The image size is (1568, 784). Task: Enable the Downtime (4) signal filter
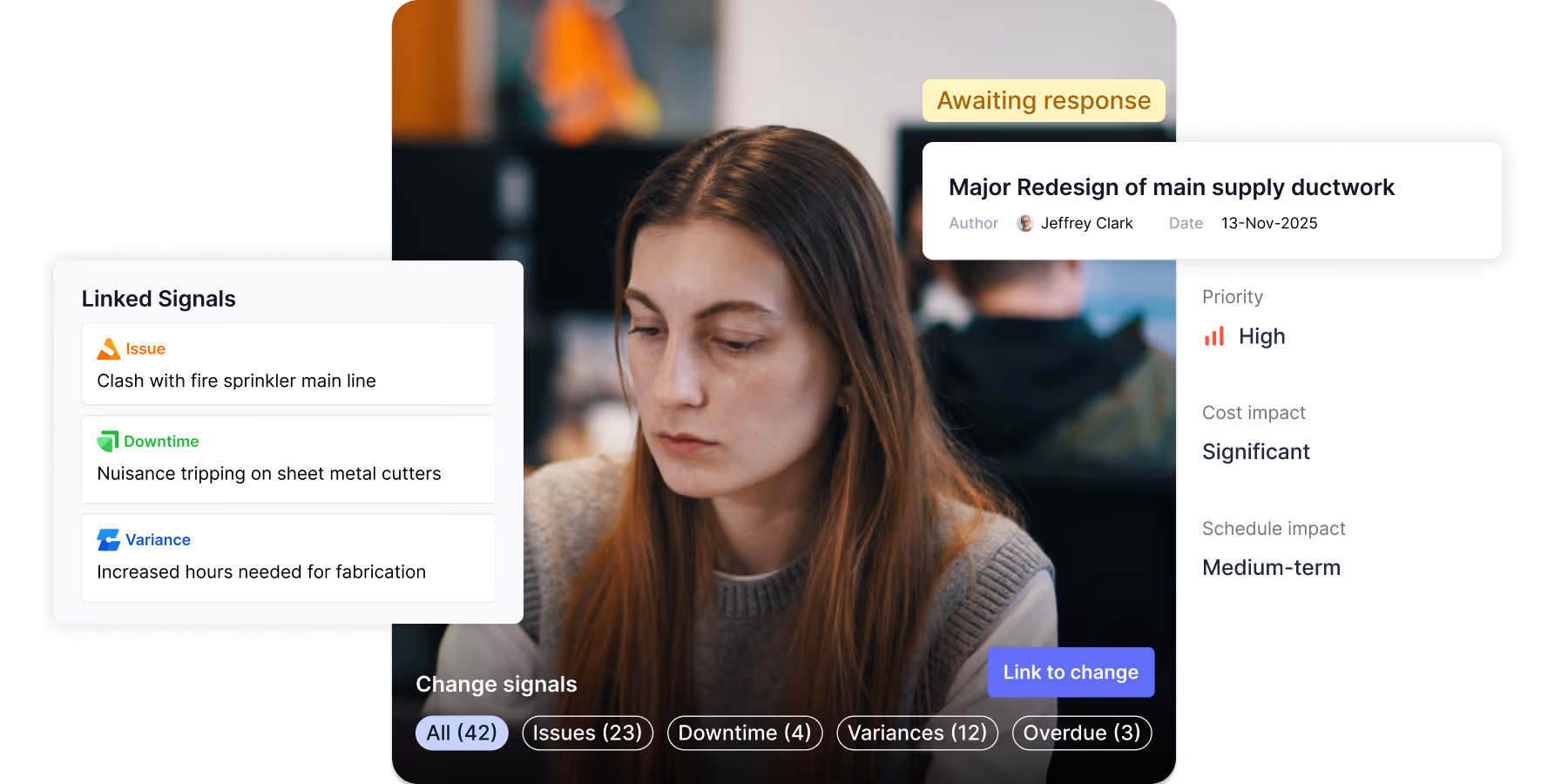(745, 733)
